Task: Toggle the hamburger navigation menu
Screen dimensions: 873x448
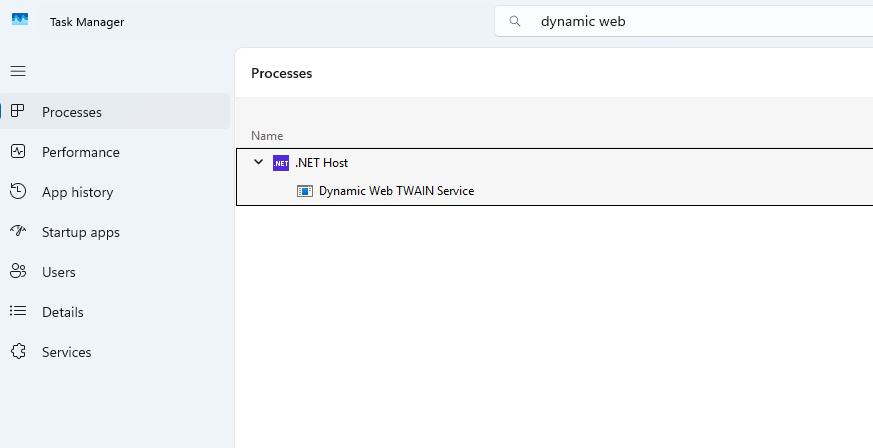Action: [x=18, y=71]
